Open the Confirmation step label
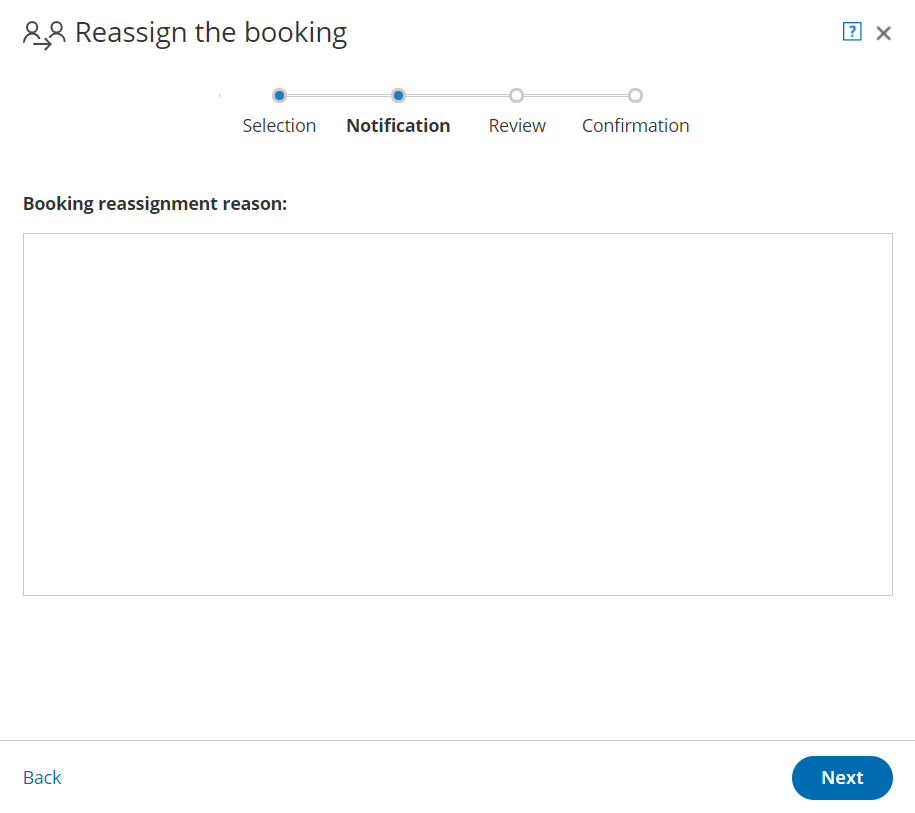 tap(635, 126)
